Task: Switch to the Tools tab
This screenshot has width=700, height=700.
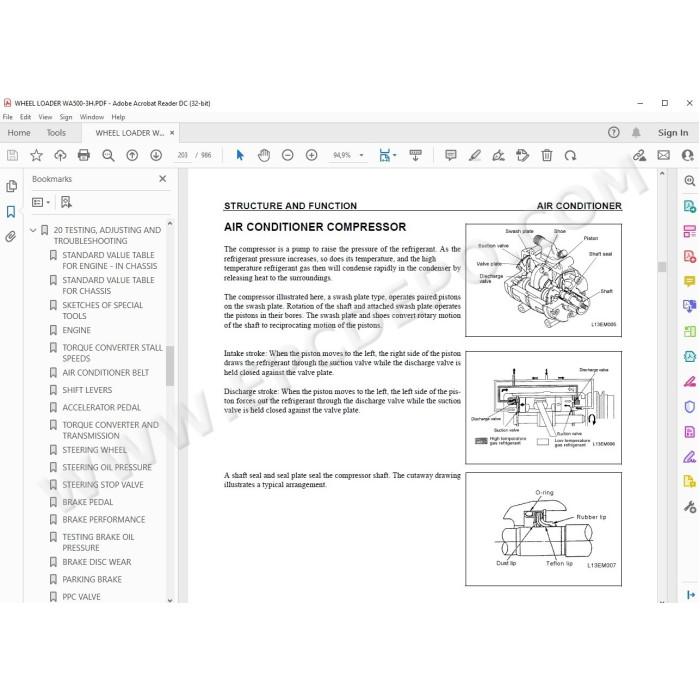Action: click(56, 133)
